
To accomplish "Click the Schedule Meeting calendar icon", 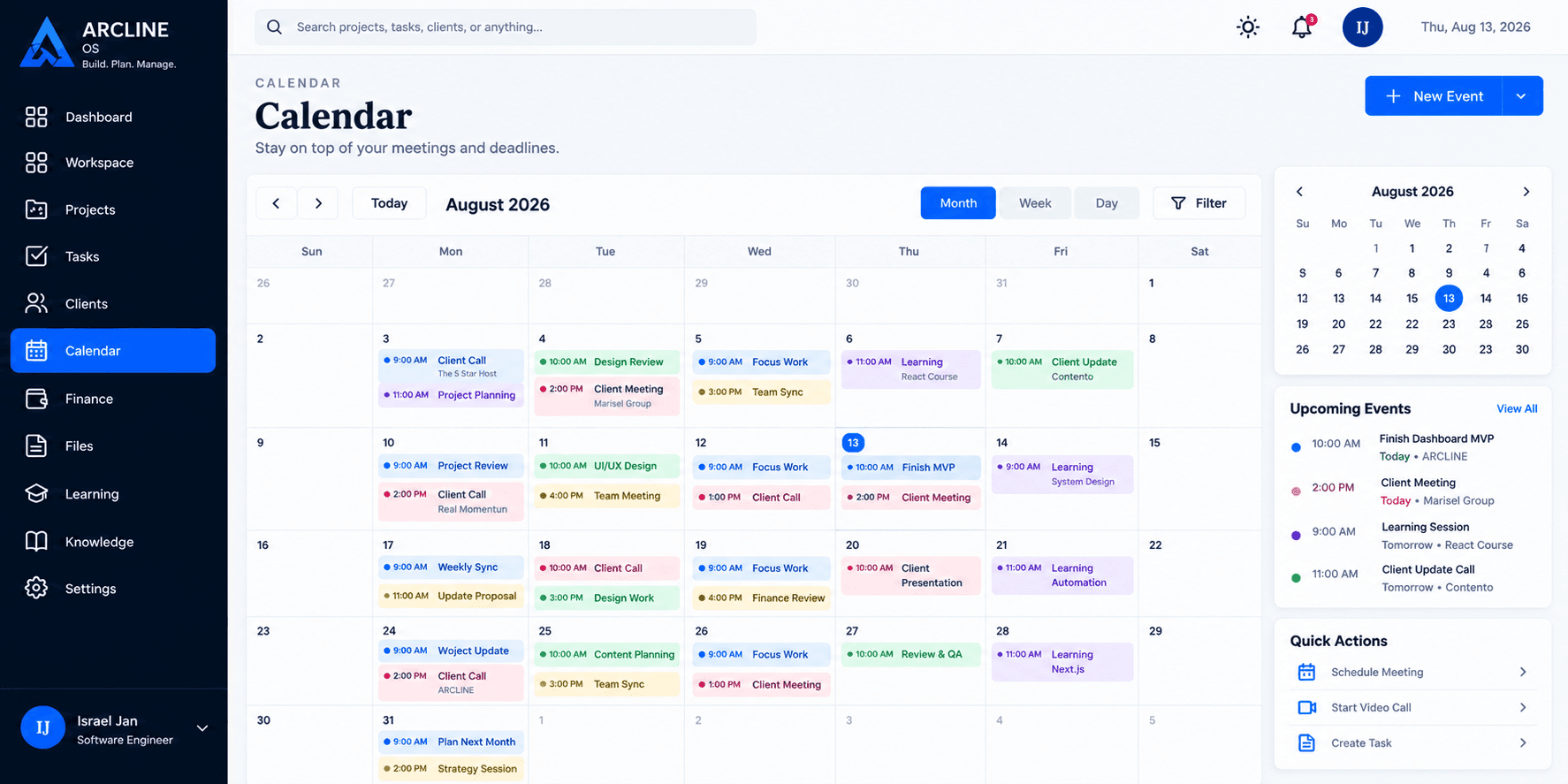I will click(1306, 672).
